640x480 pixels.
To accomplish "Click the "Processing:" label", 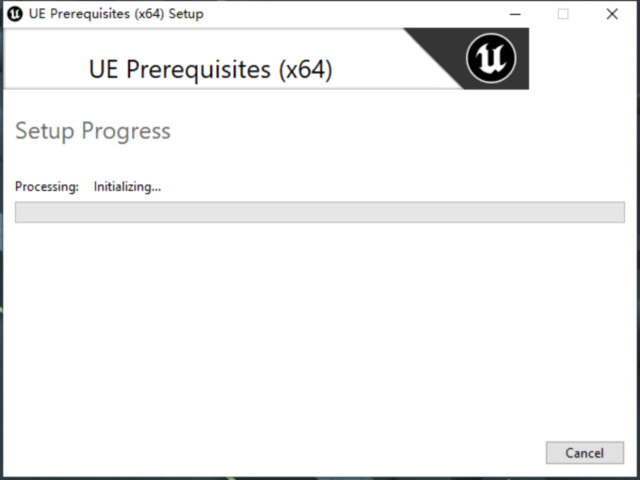I will (46, 186).
